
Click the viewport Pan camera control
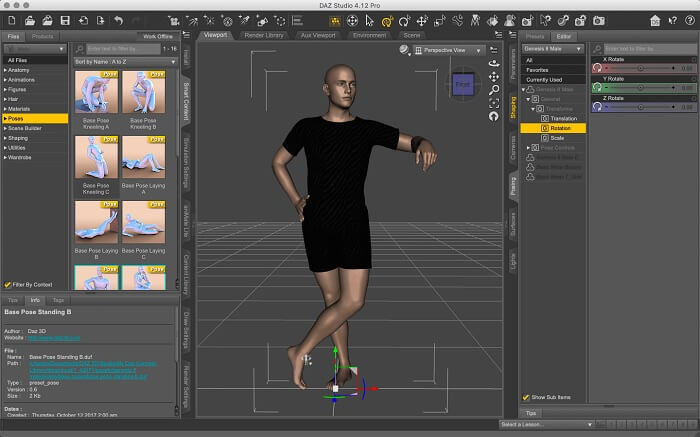tap(494, 77)
